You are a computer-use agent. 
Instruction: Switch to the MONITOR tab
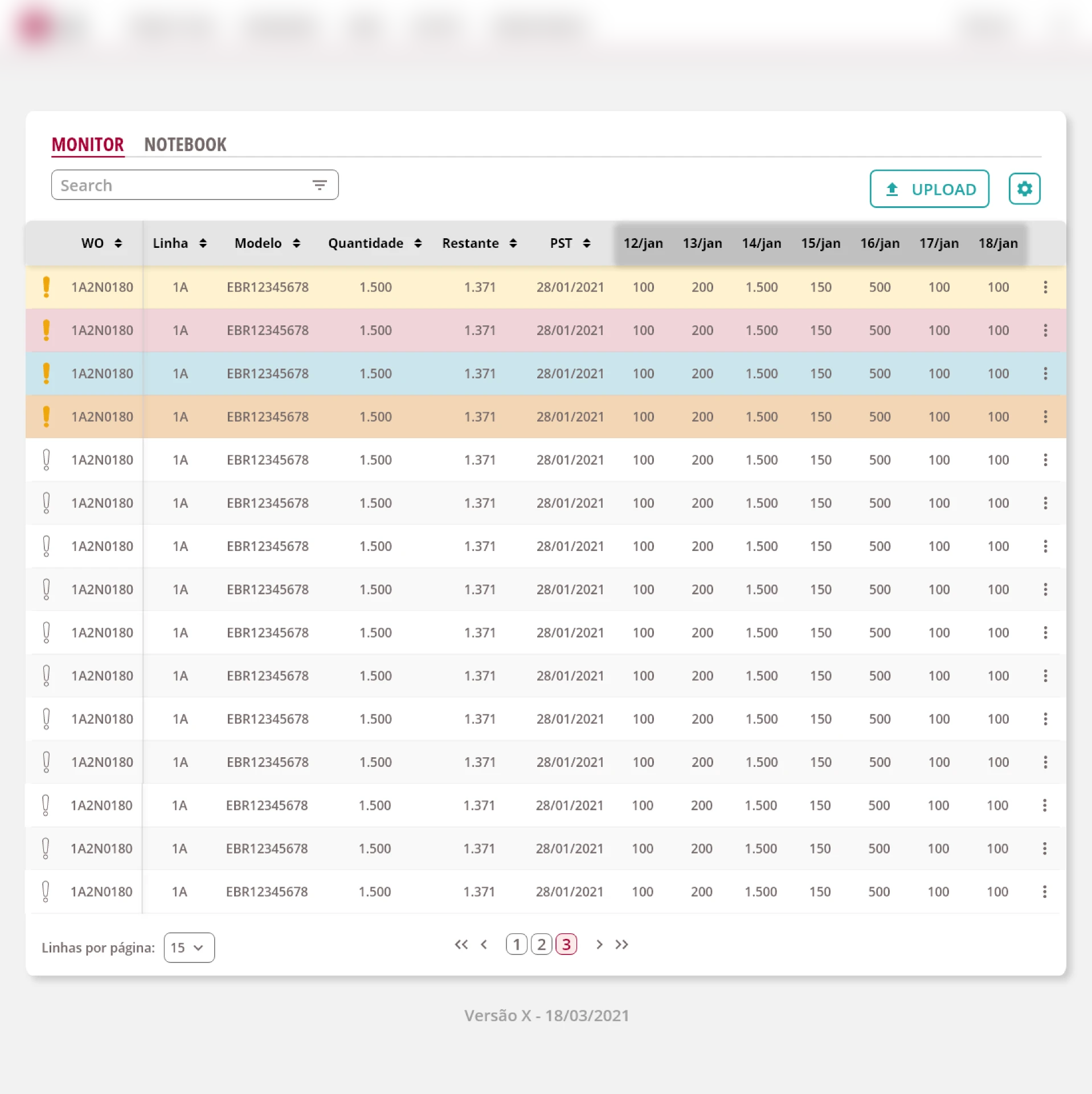(x=88, y=145)
